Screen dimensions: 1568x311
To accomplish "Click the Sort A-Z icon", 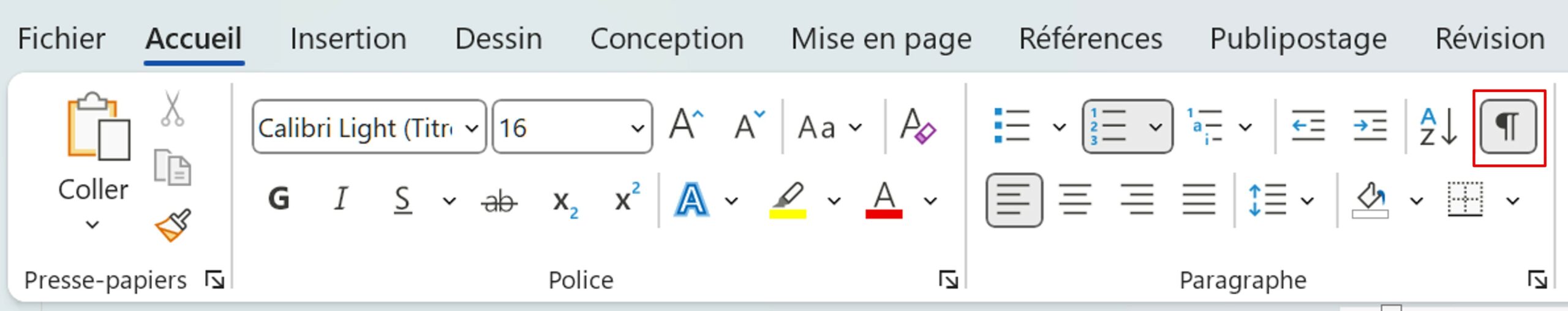I will click(1438, 127).
